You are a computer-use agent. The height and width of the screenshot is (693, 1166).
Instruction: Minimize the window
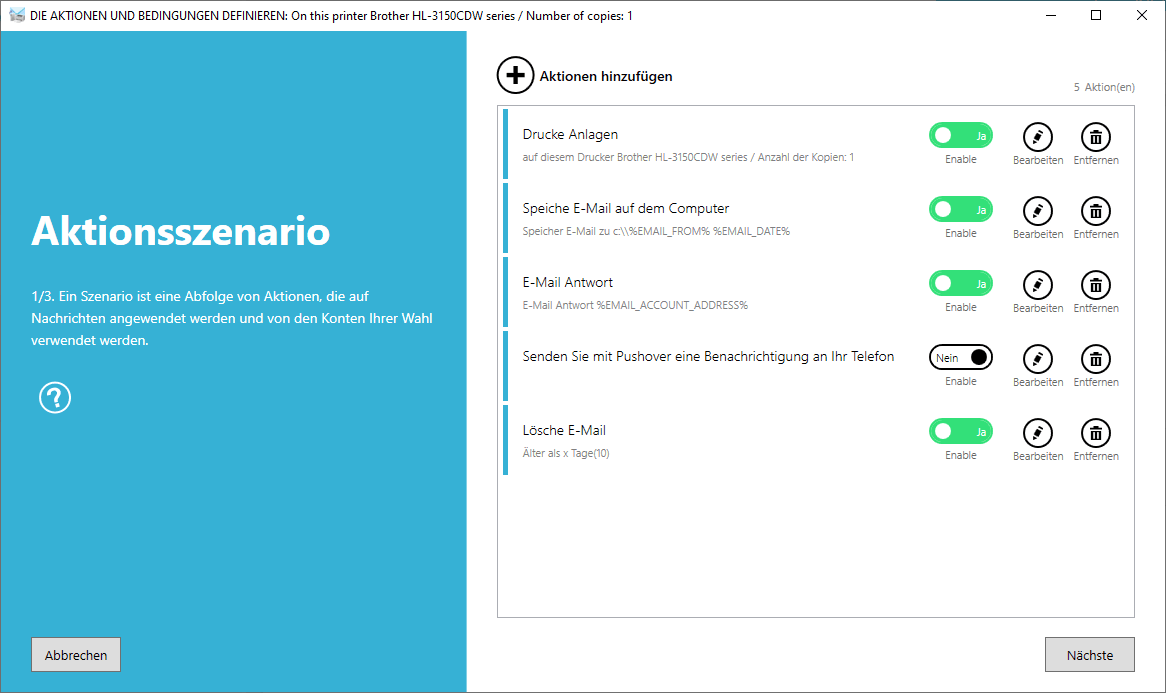[x=1051, y=15]
